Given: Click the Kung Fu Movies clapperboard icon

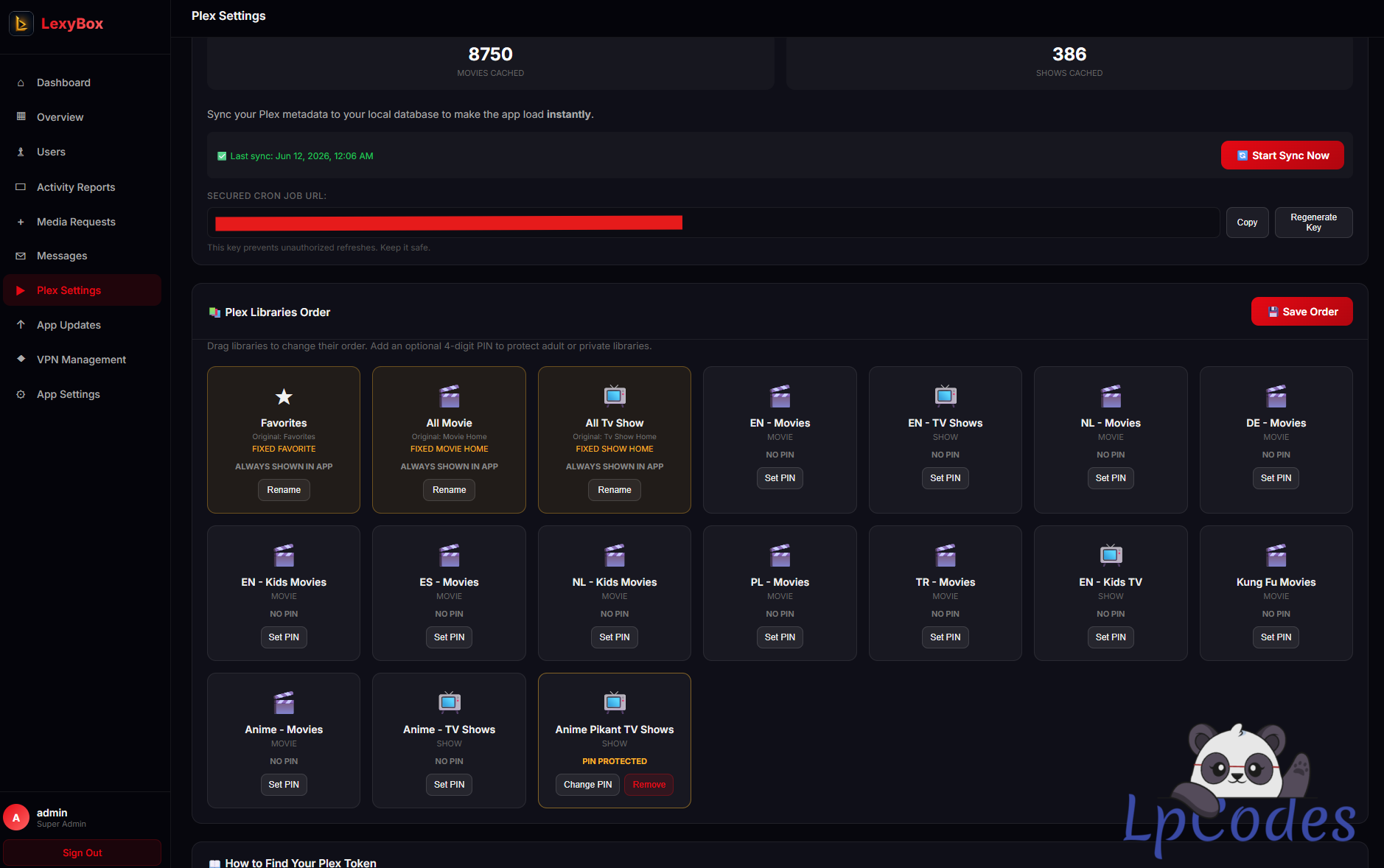Looking at the screenshot, I should coord(1276,556).
